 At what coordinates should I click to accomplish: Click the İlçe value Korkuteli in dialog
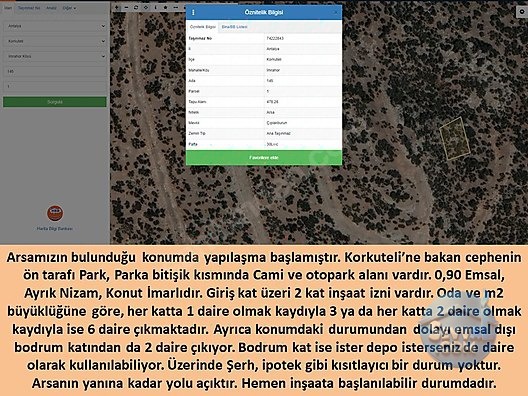[274, 60]
